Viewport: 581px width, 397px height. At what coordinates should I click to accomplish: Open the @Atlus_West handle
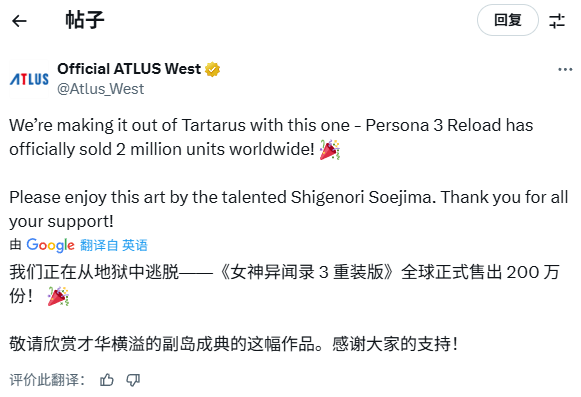click(100, 89)
